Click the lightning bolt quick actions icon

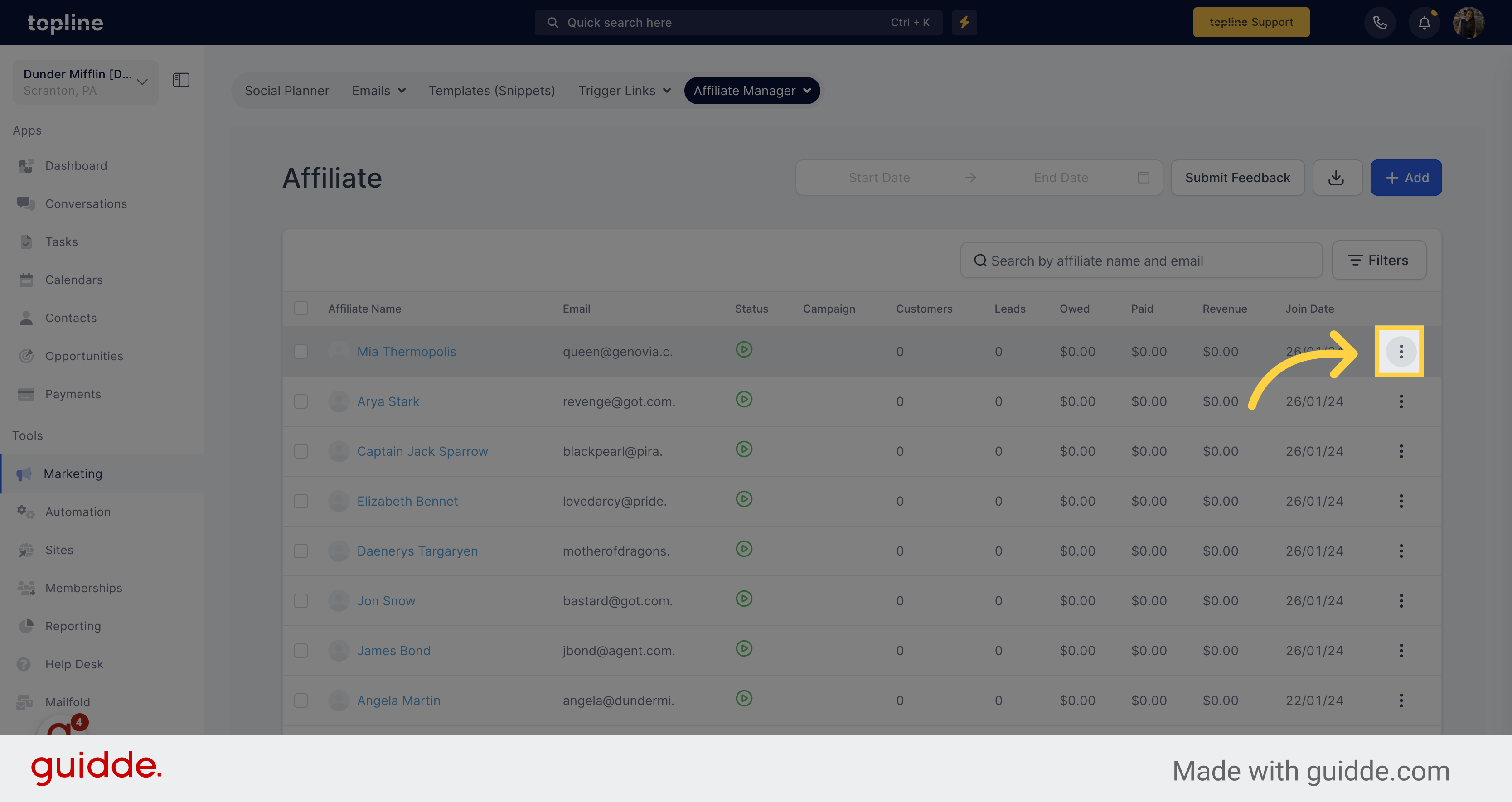click(x=964, y=23)
